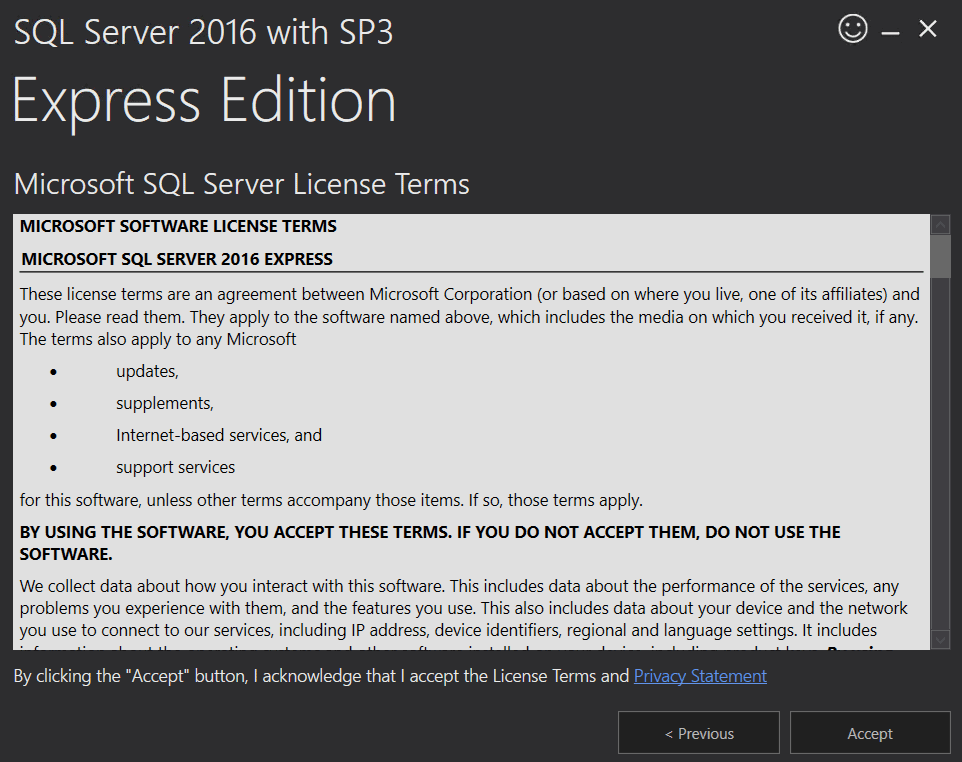Go back using the Previous button
Screen dimensions: 962x762
coord(698,733)
